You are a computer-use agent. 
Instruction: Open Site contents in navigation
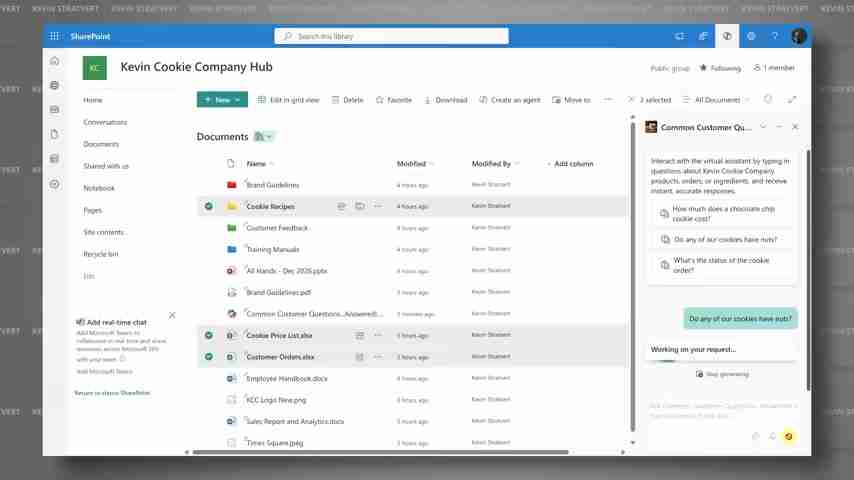click(x=103, y=232)
